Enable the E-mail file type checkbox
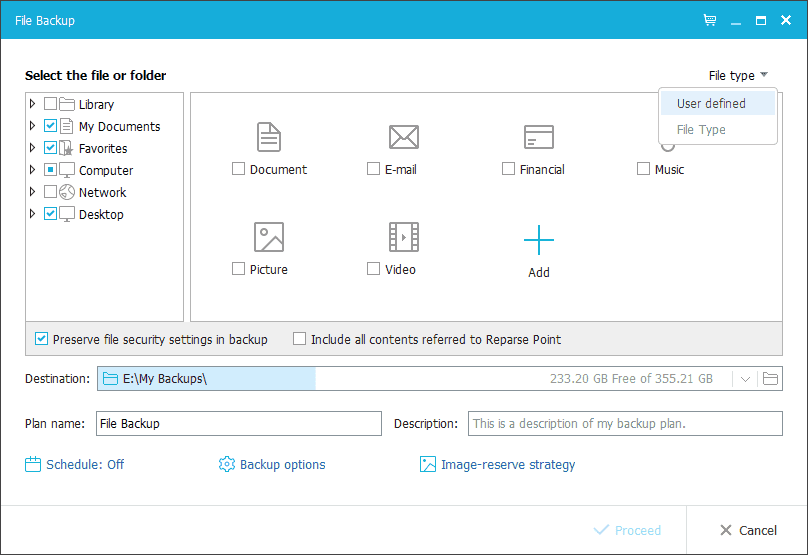 [x=373, y=169]
